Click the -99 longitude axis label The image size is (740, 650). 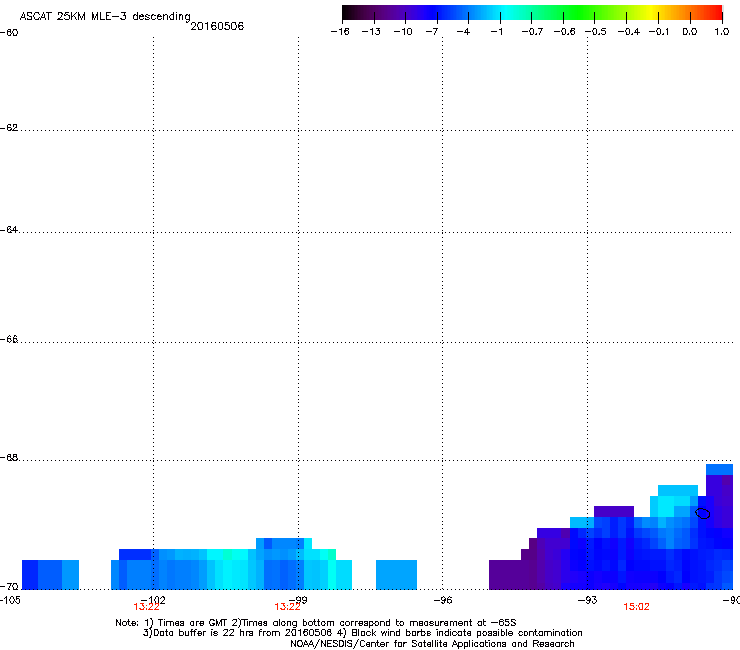pyautogui.click(x=298, y=599)
